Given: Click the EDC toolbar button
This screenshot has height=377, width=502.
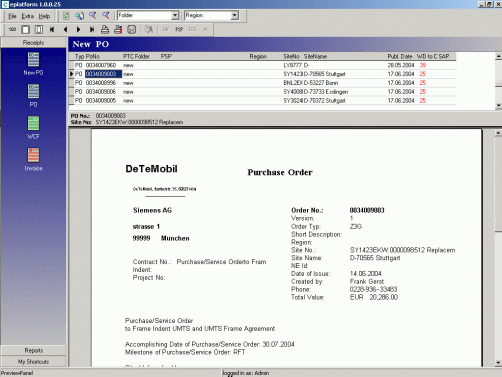Looking at the screenshot, I should (192, 30).
